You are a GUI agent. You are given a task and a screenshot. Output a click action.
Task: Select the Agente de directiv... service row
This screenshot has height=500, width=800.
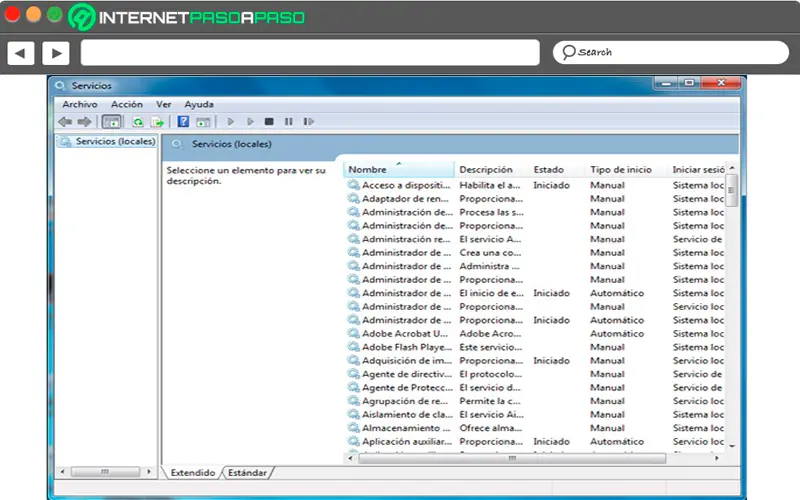coord(536,374)
